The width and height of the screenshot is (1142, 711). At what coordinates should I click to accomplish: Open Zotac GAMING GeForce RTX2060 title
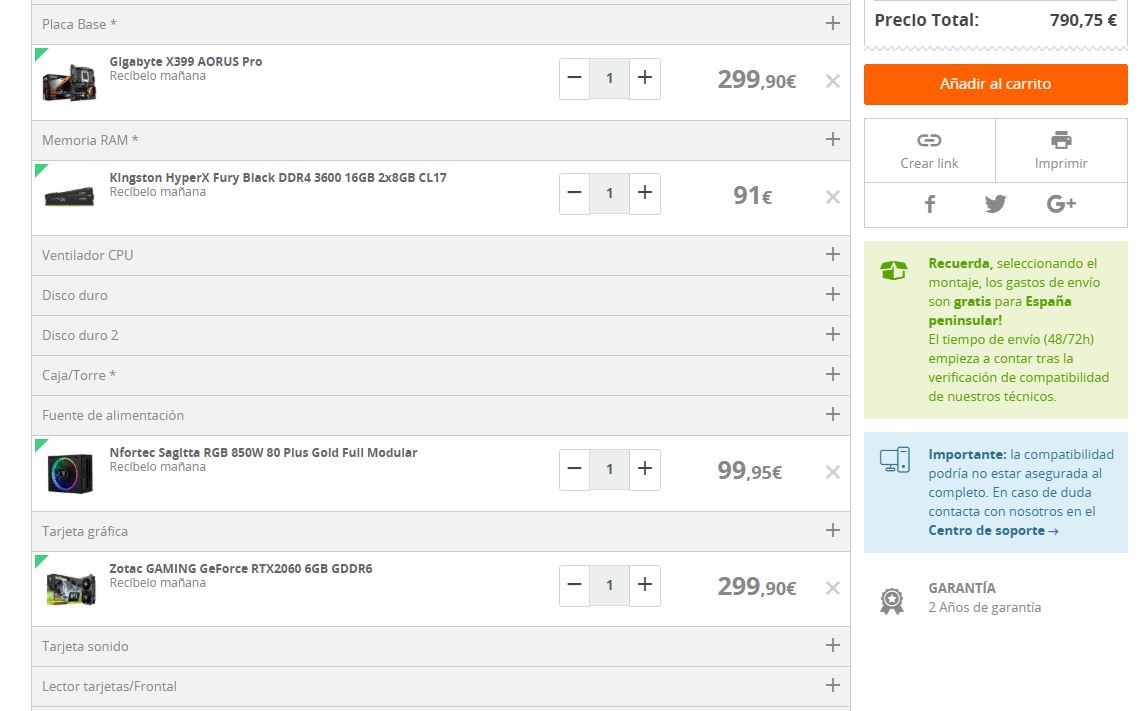(x=241, y=568)
